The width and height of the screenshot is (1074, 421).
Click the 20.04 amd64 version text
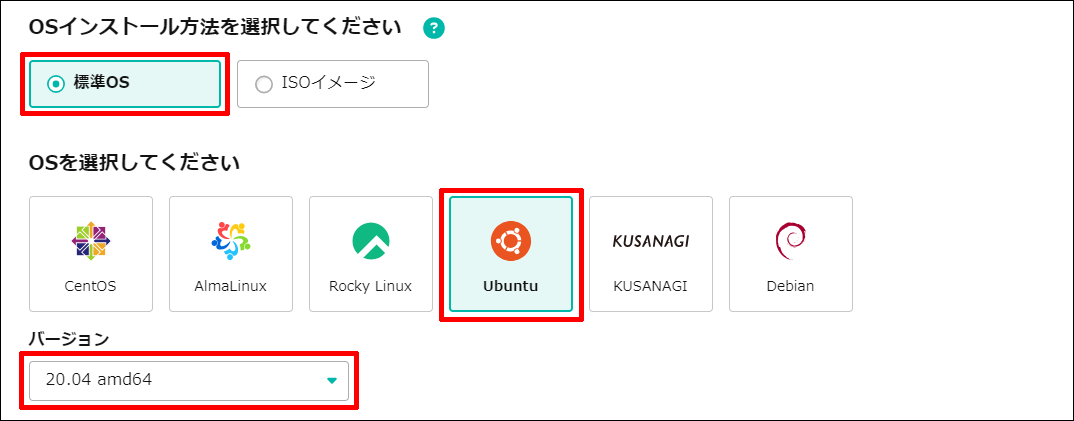(99, 379)
